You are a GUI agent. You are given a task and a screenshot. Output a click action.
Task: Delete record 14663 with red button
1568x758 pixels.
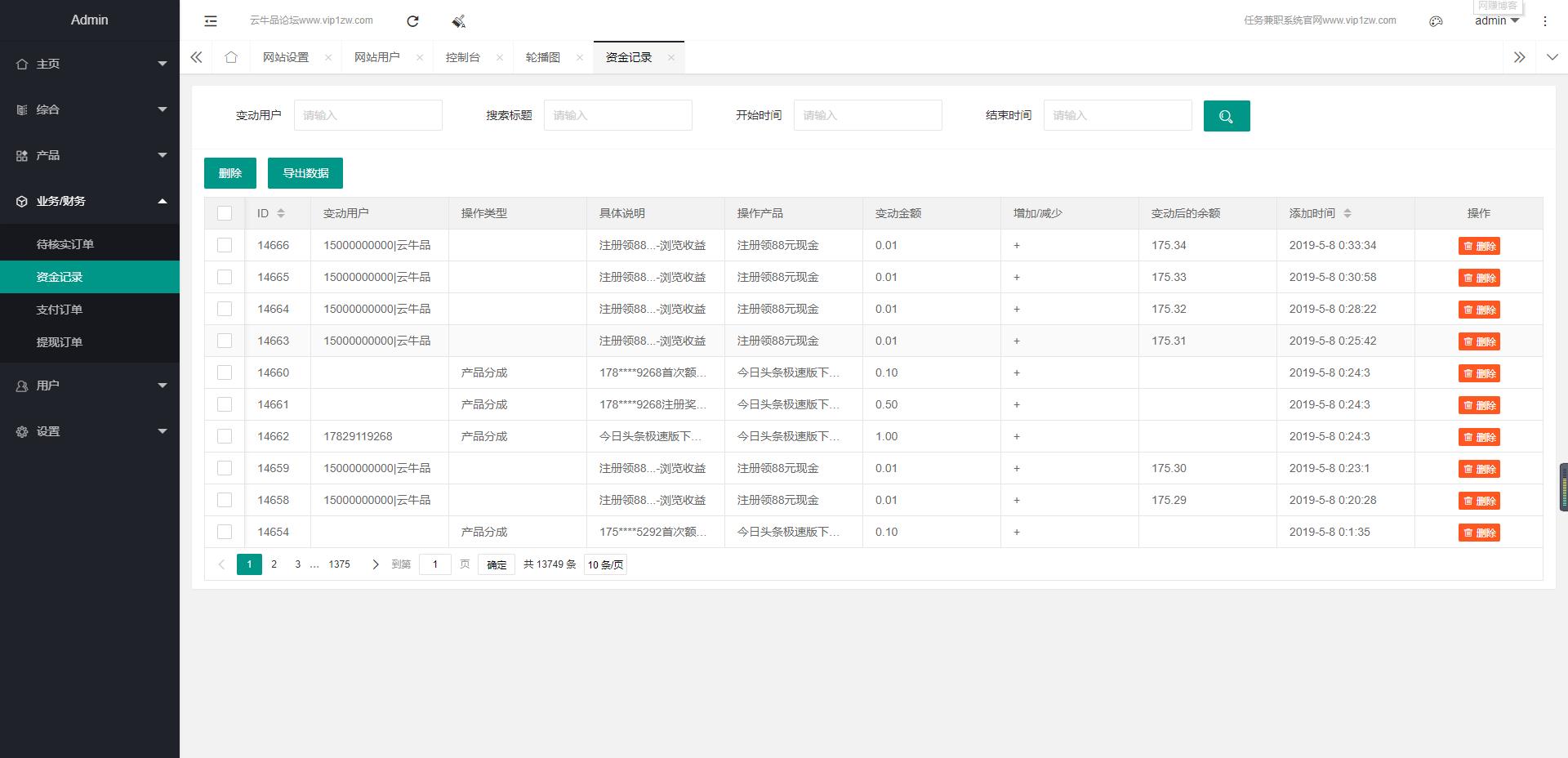(x=1479, y=341)
